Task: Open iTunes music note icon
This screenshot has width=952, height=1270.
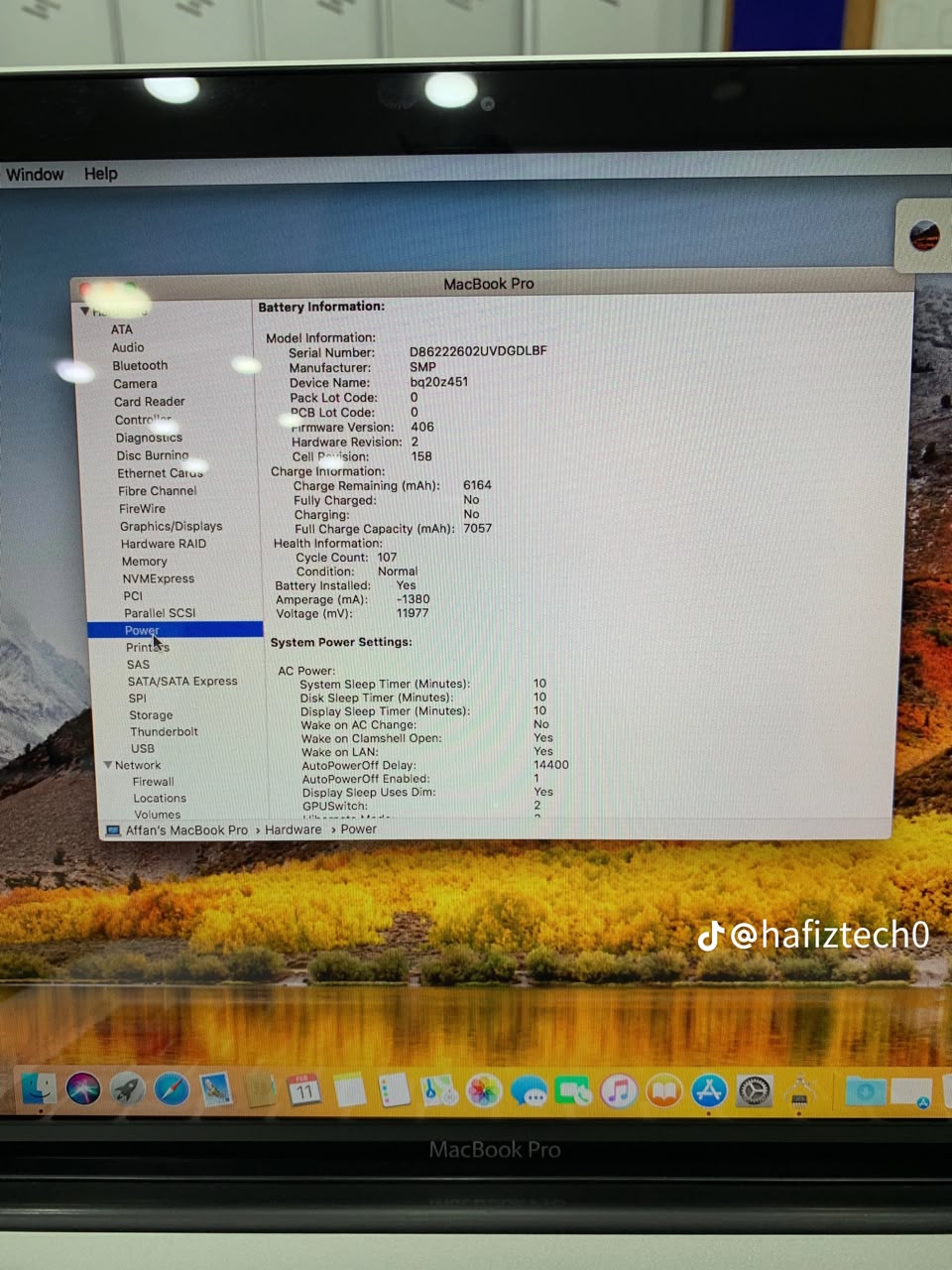Action: (x=619, y=1091)
